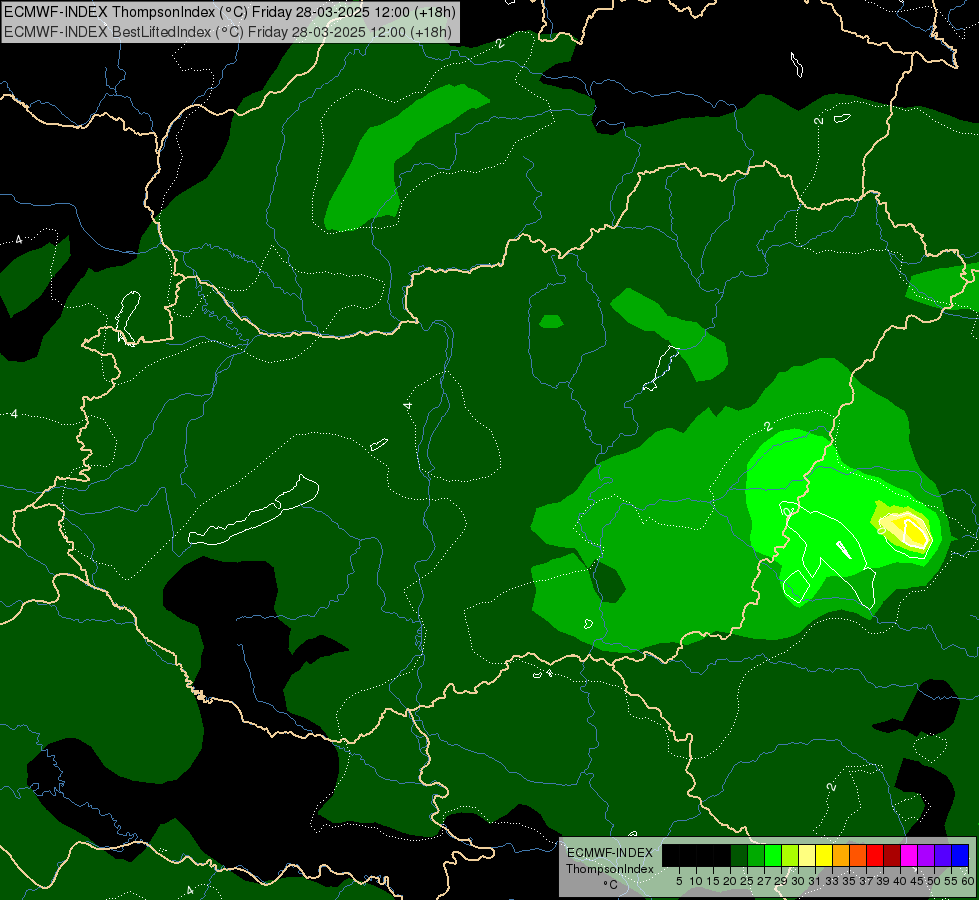Click the lime 29–30 legend swatch

point(790,856)
